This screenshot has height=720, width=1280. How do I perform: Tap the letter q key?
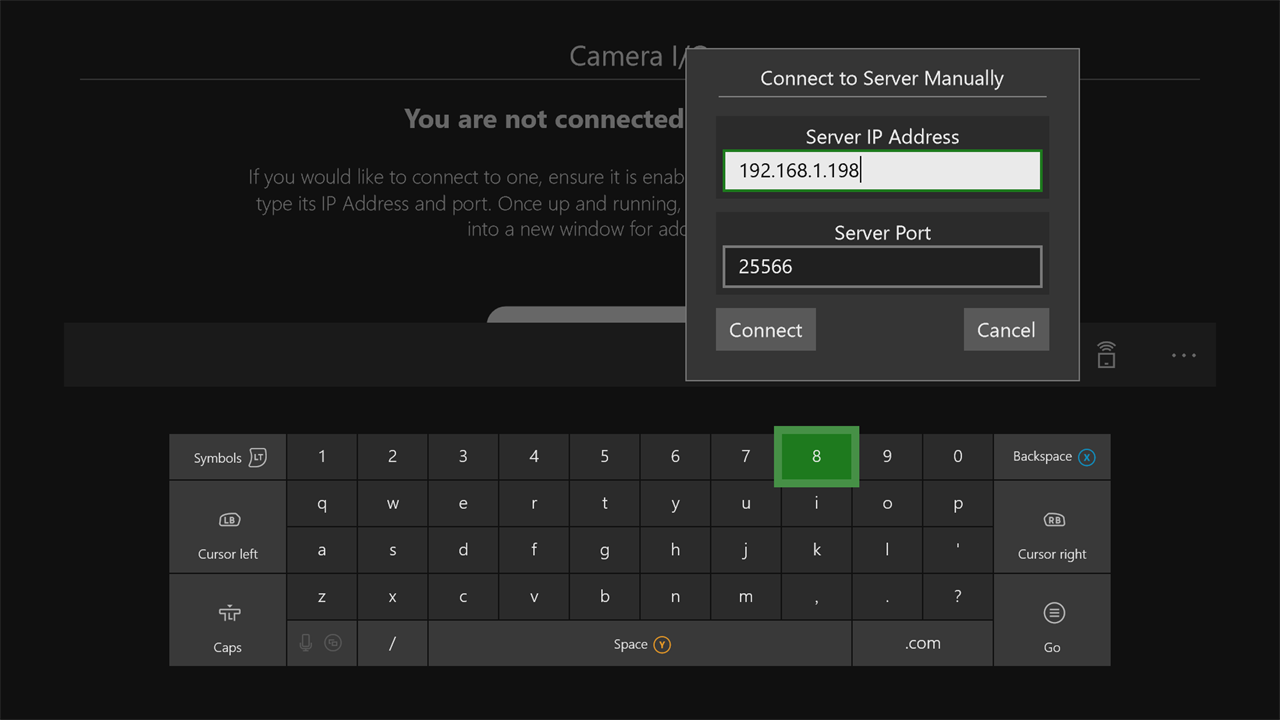tap(322, 504)
